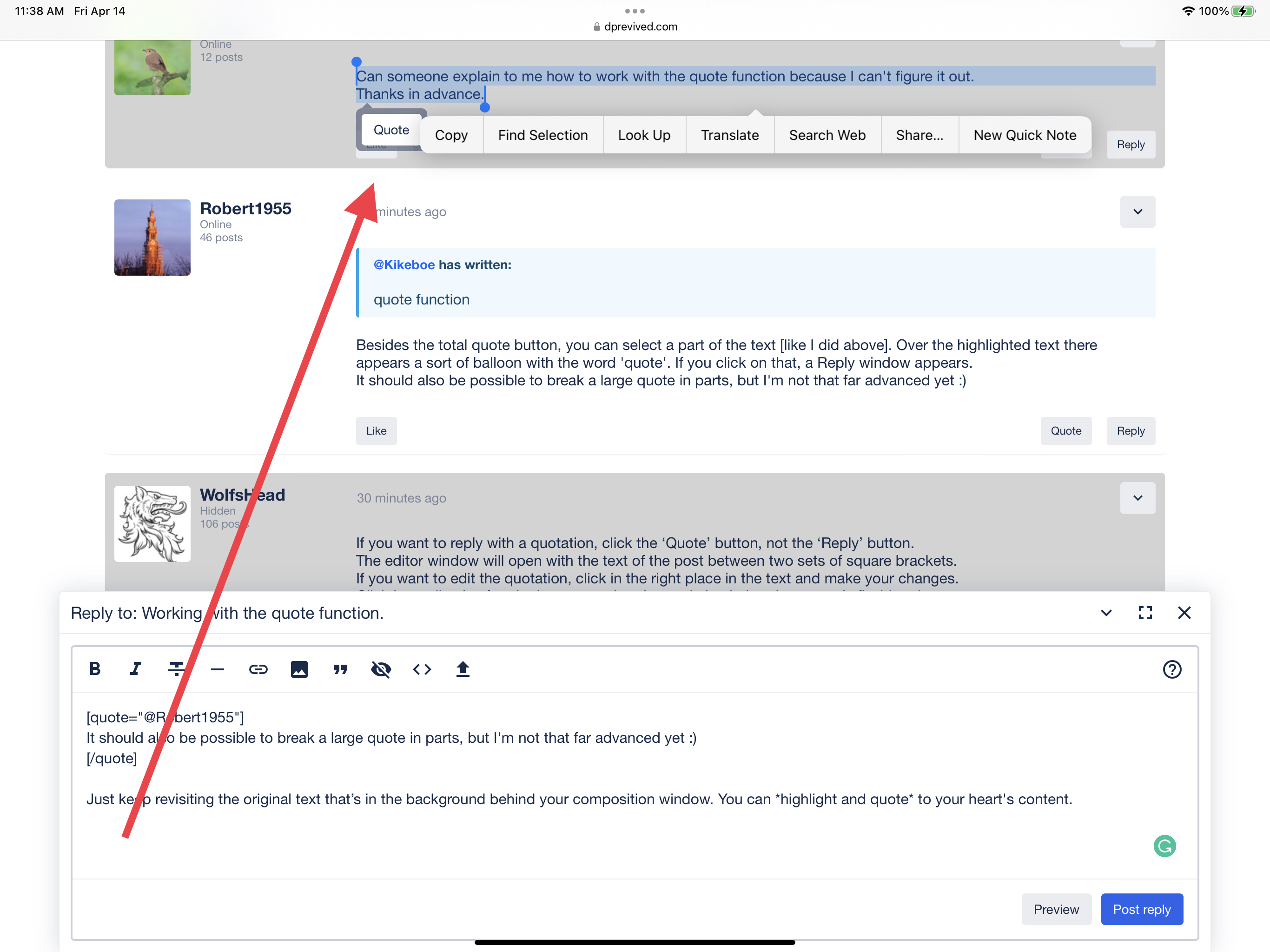Insert an image into the reply

[299, 669]
